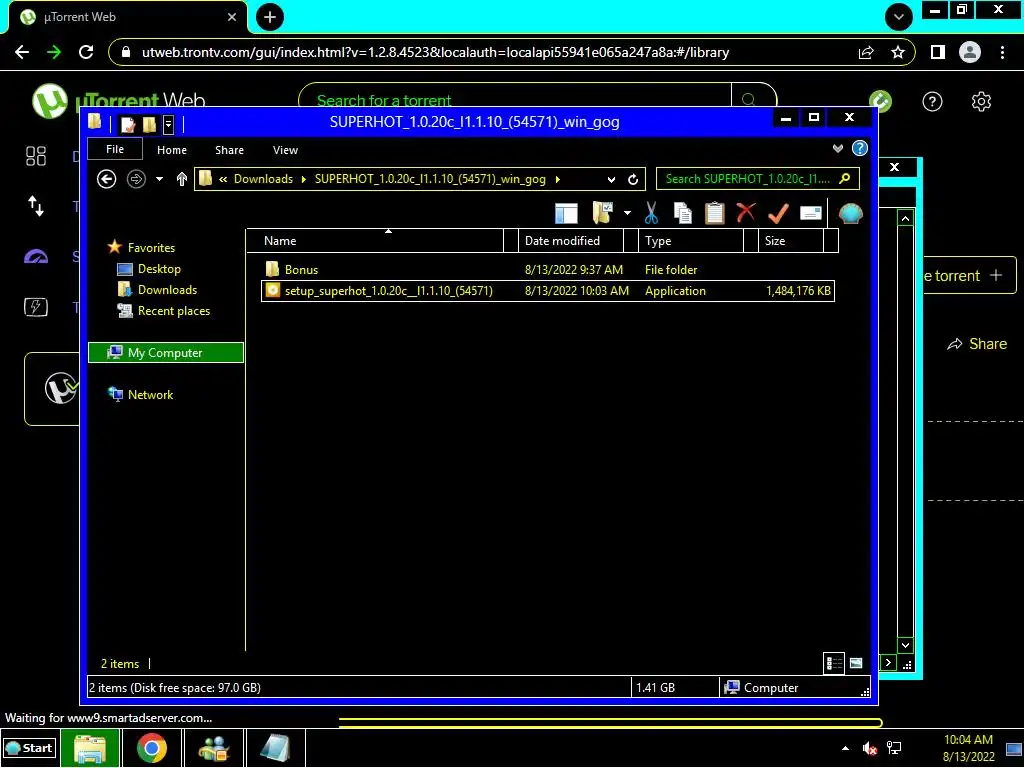Open the address bar history dropdown

(611, 180)
